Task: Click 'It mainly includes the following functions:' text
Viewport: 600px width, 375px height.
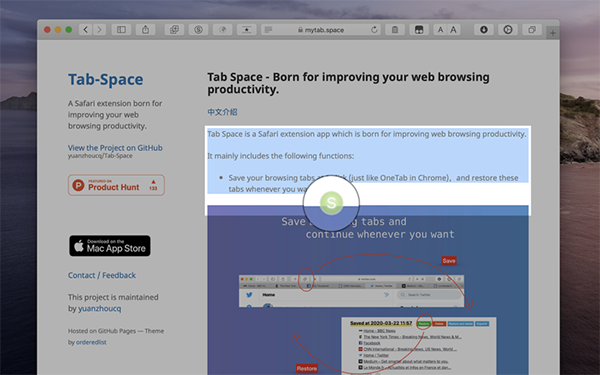Action: click(x=280, y=156)
